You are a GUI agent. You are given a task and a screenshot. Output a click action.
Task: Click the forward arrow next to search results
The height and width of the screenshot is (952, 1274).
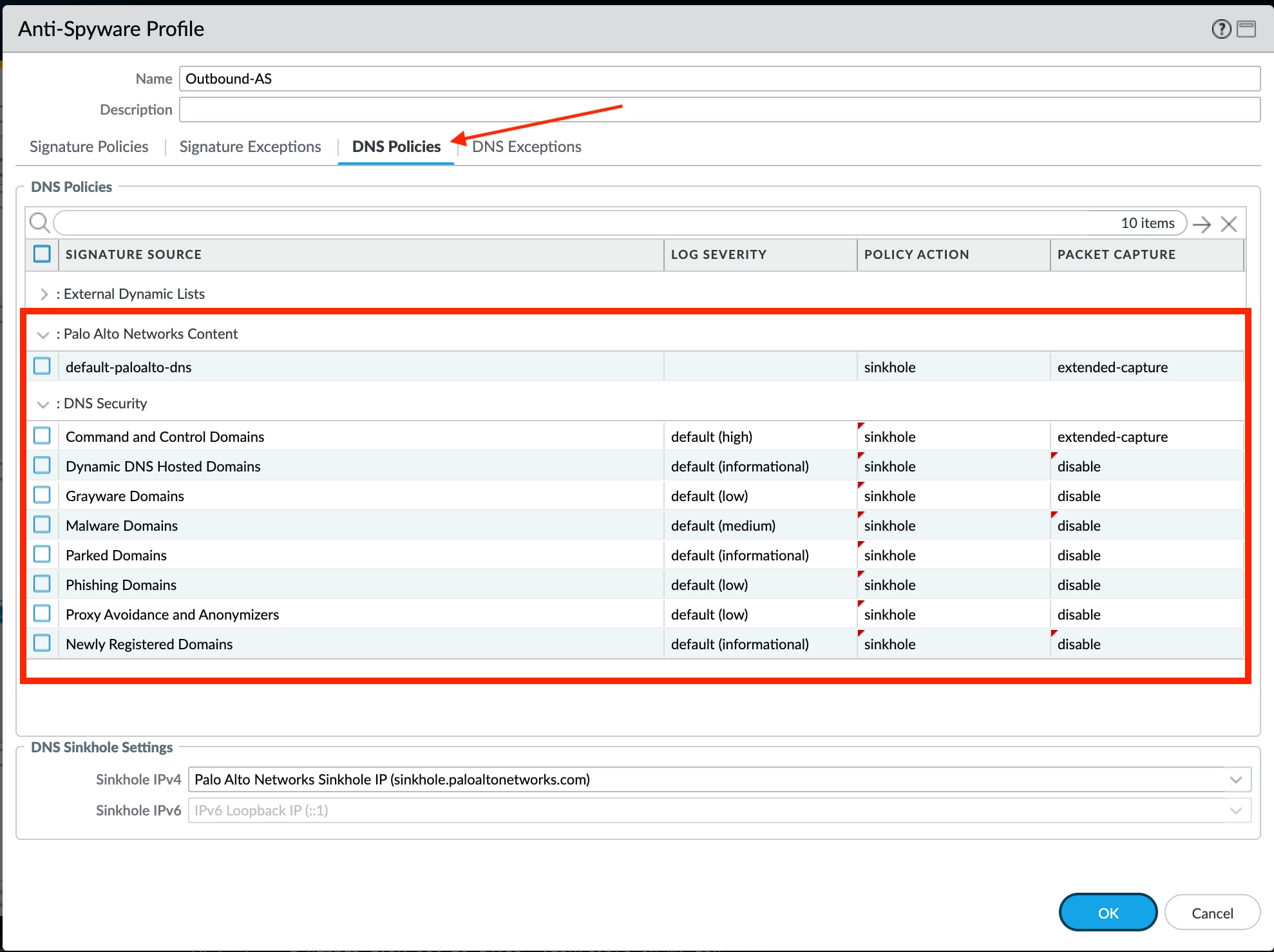(1206, 222)
